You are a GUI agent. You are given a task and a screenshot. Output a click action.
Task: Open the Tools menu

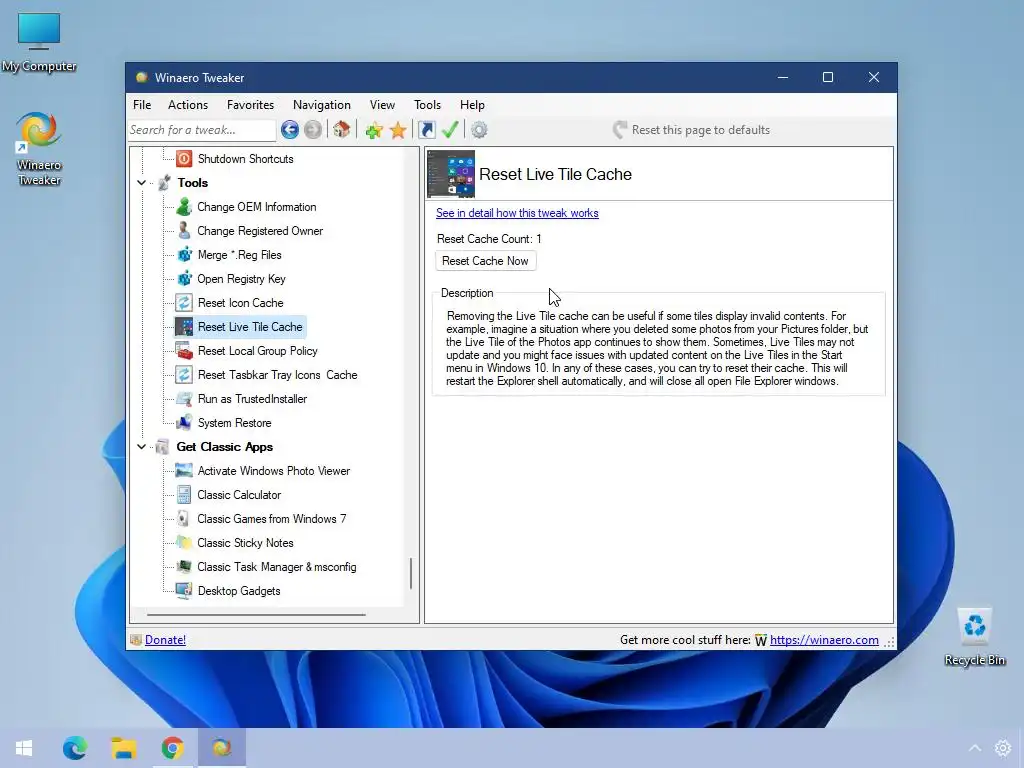[x=427, y=105]
